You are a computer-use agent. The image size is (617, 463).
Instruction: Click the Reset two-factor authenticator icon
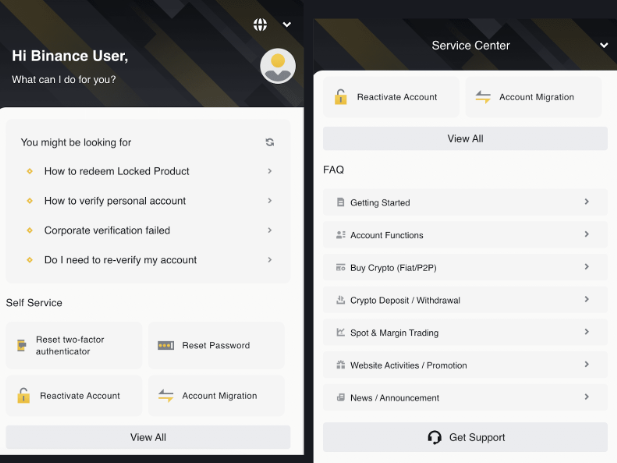(x=21, y=346)
